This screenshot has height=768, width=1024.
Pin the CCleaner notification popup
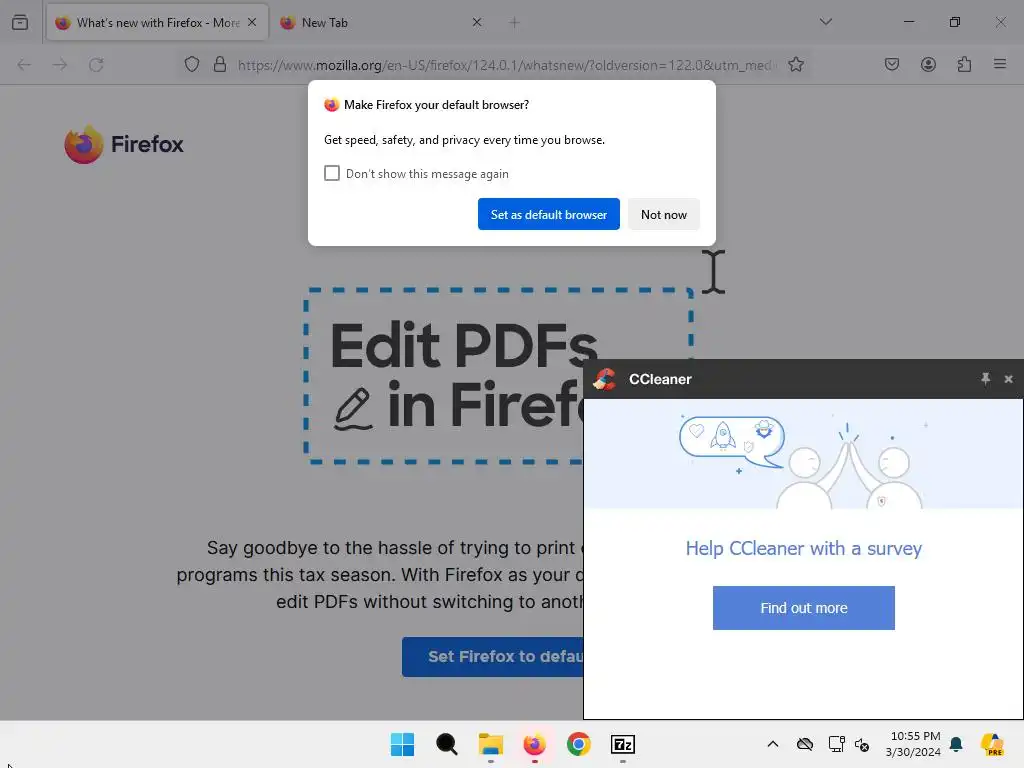[985, 379]
